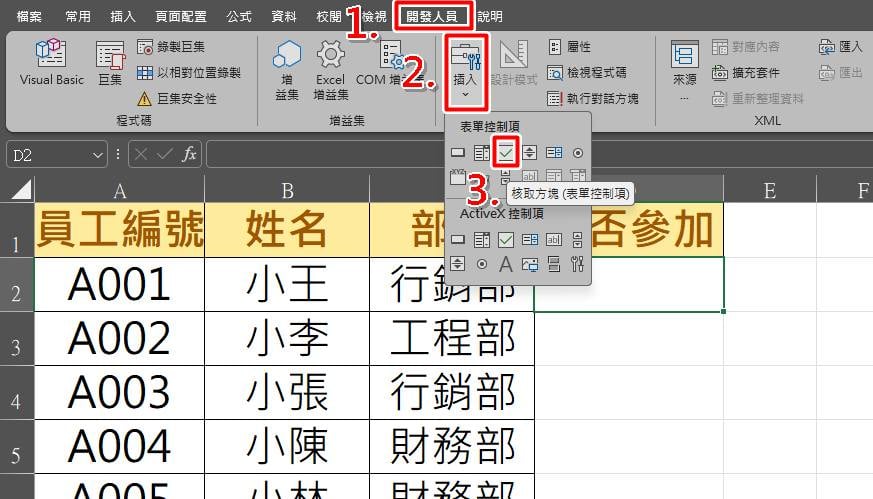Open the 增益集 add-ins button

pos(287,70)
